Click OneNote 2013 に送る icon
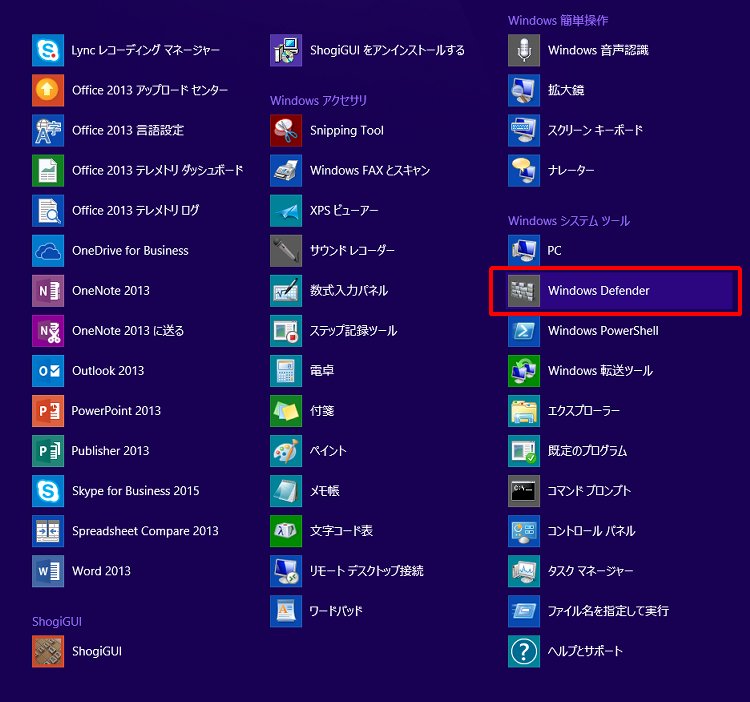 coord(48,330)
